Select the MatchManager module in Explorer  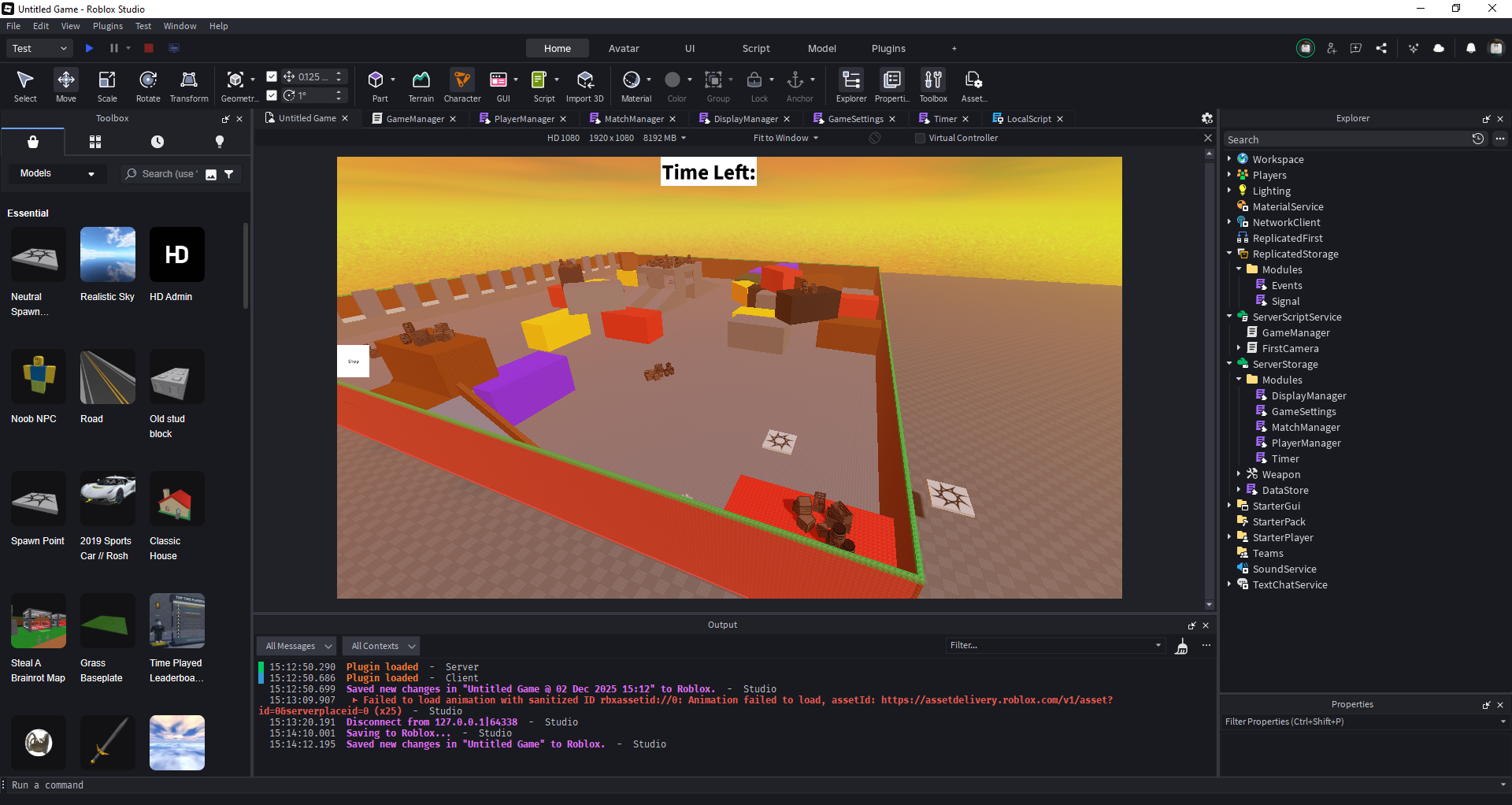pyautogui.click(x=1305, y=427)
